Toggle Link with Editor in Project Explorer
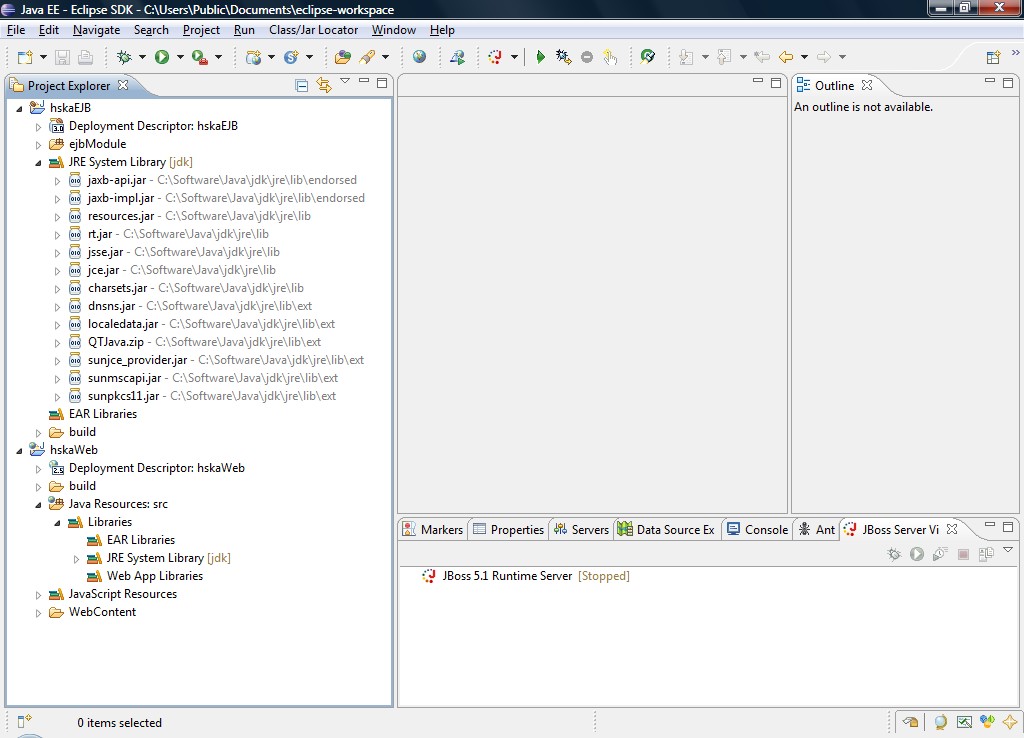 324,85
